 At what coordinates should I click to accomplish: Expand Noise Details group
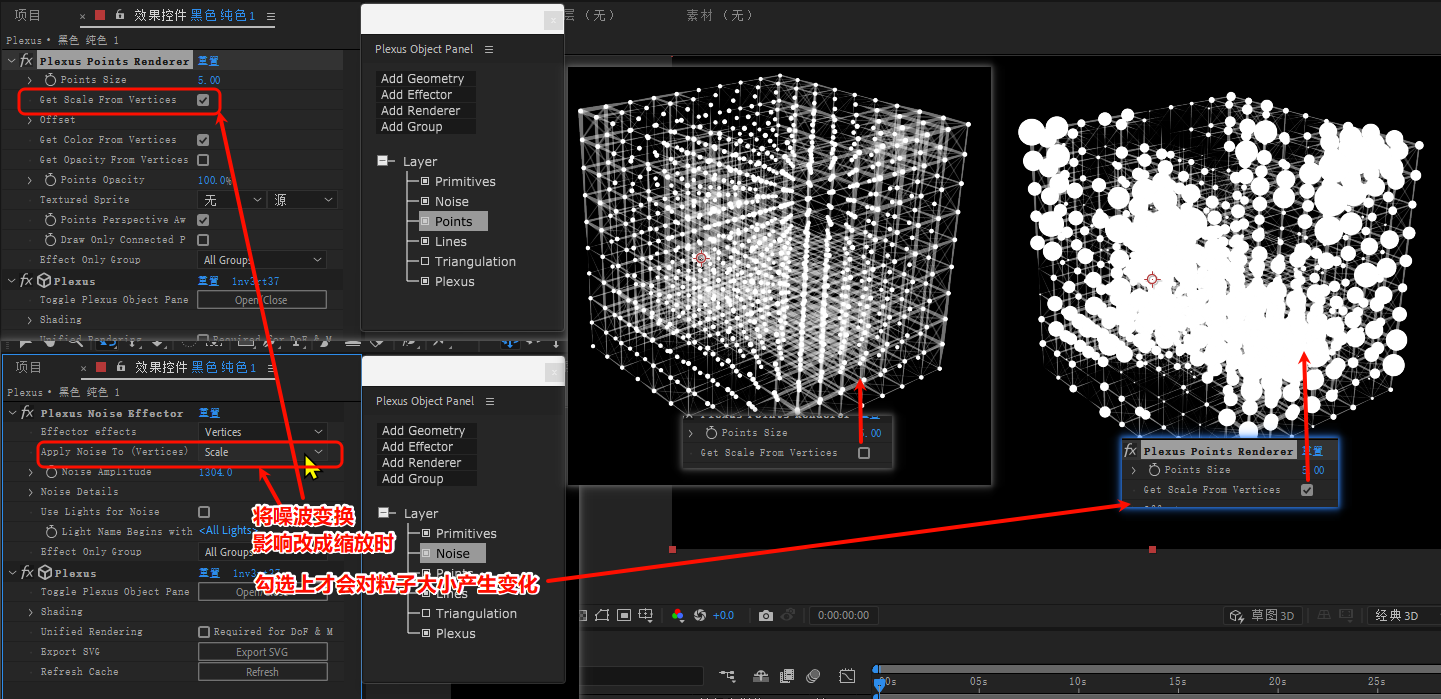30,492
